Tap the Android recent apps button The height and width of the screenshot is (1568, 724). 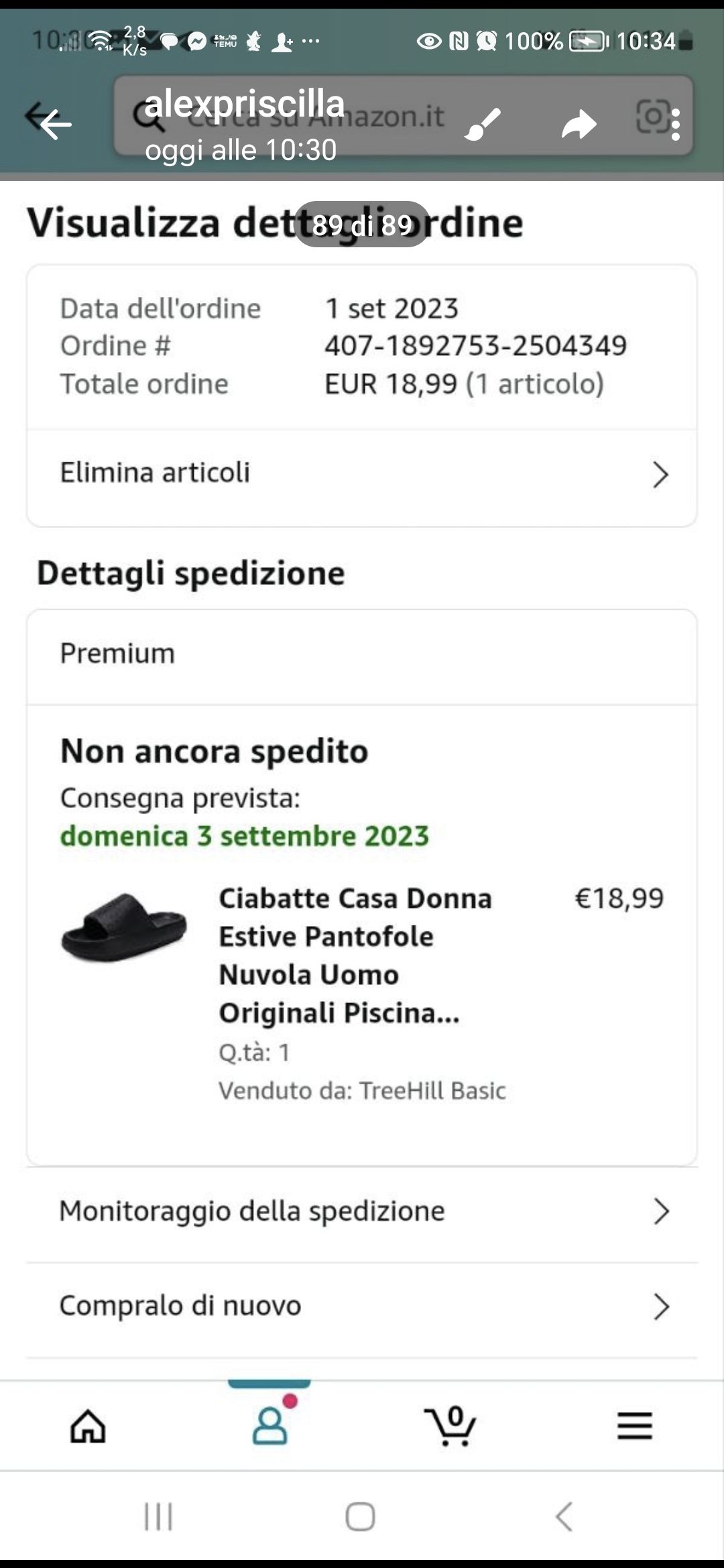[159, 1516]
